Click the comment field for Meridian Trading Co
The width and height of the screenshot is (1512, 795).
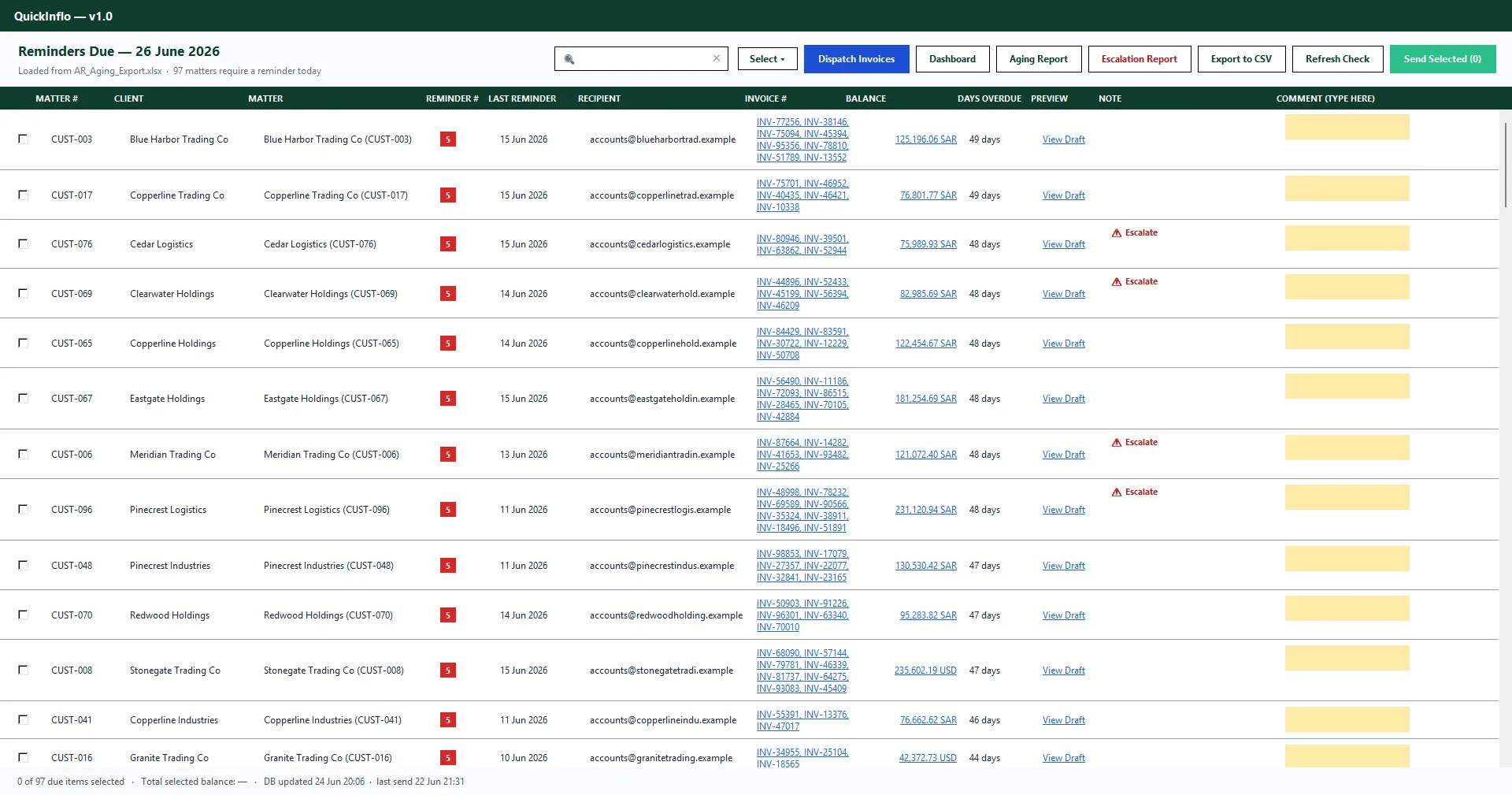1347,448
